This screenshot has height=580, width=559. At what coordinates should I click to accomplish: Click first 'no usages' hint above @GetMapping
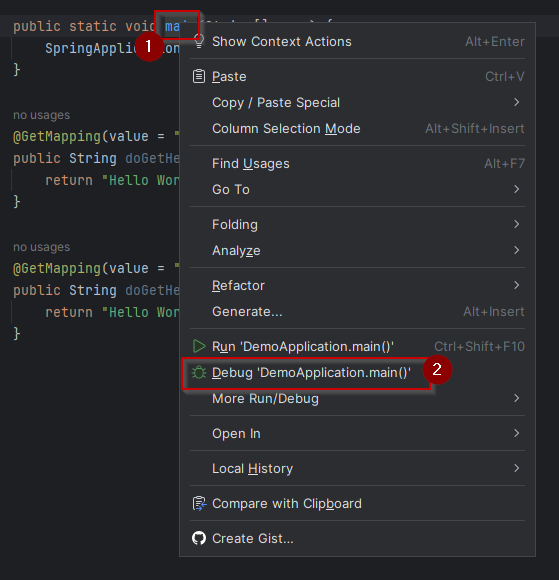pos(41,115)
